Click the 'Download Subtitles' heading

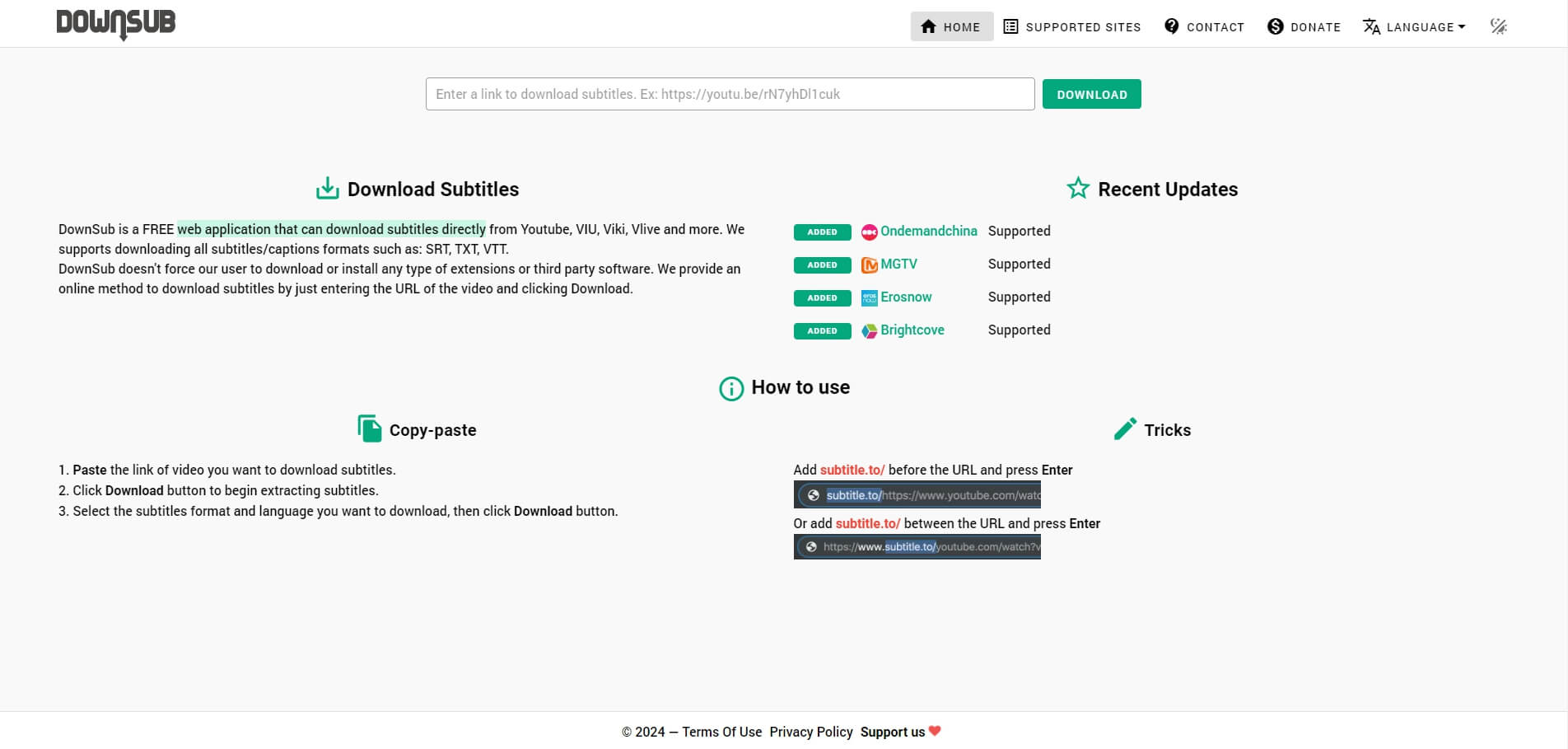tap(433, 189)
